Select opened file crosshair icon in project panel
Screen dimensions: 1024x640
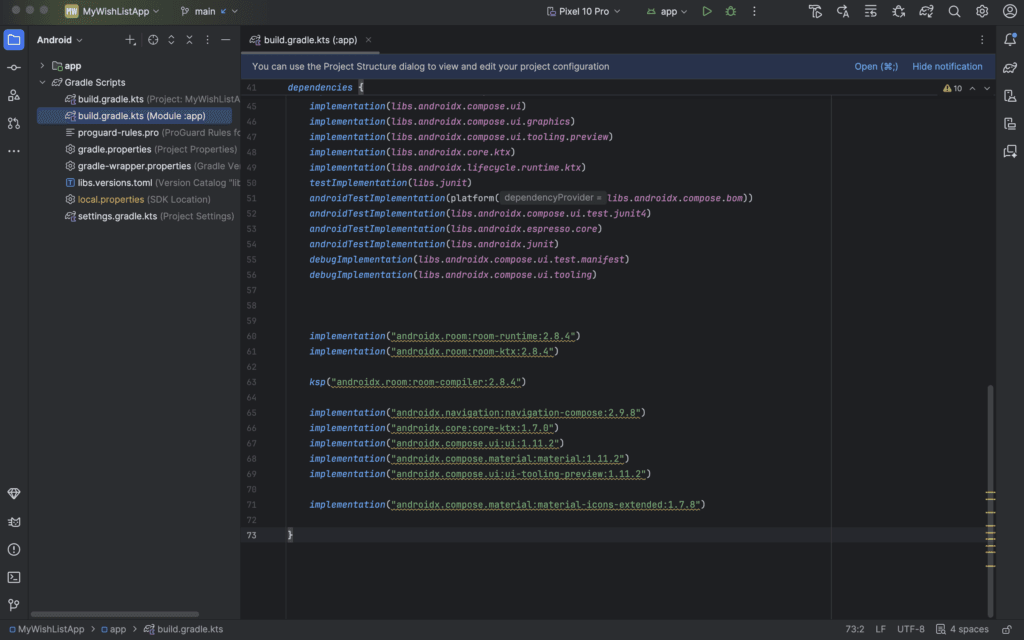tap(153, 40)
